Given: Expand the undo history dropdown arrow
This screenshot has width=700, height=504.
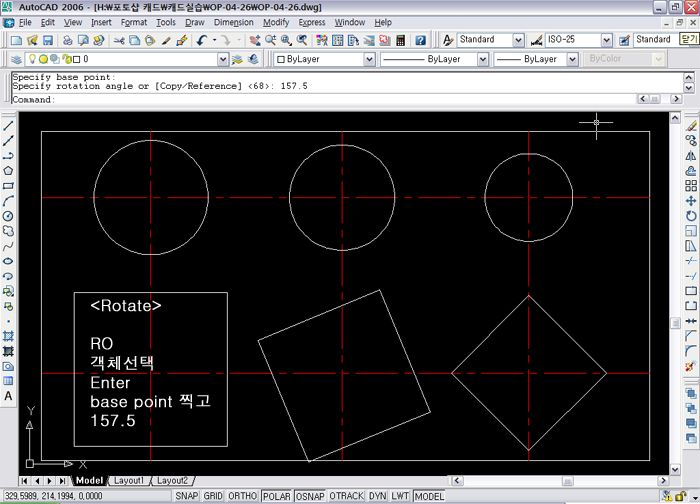Looking at the screenshot, I should click(215, 40).
